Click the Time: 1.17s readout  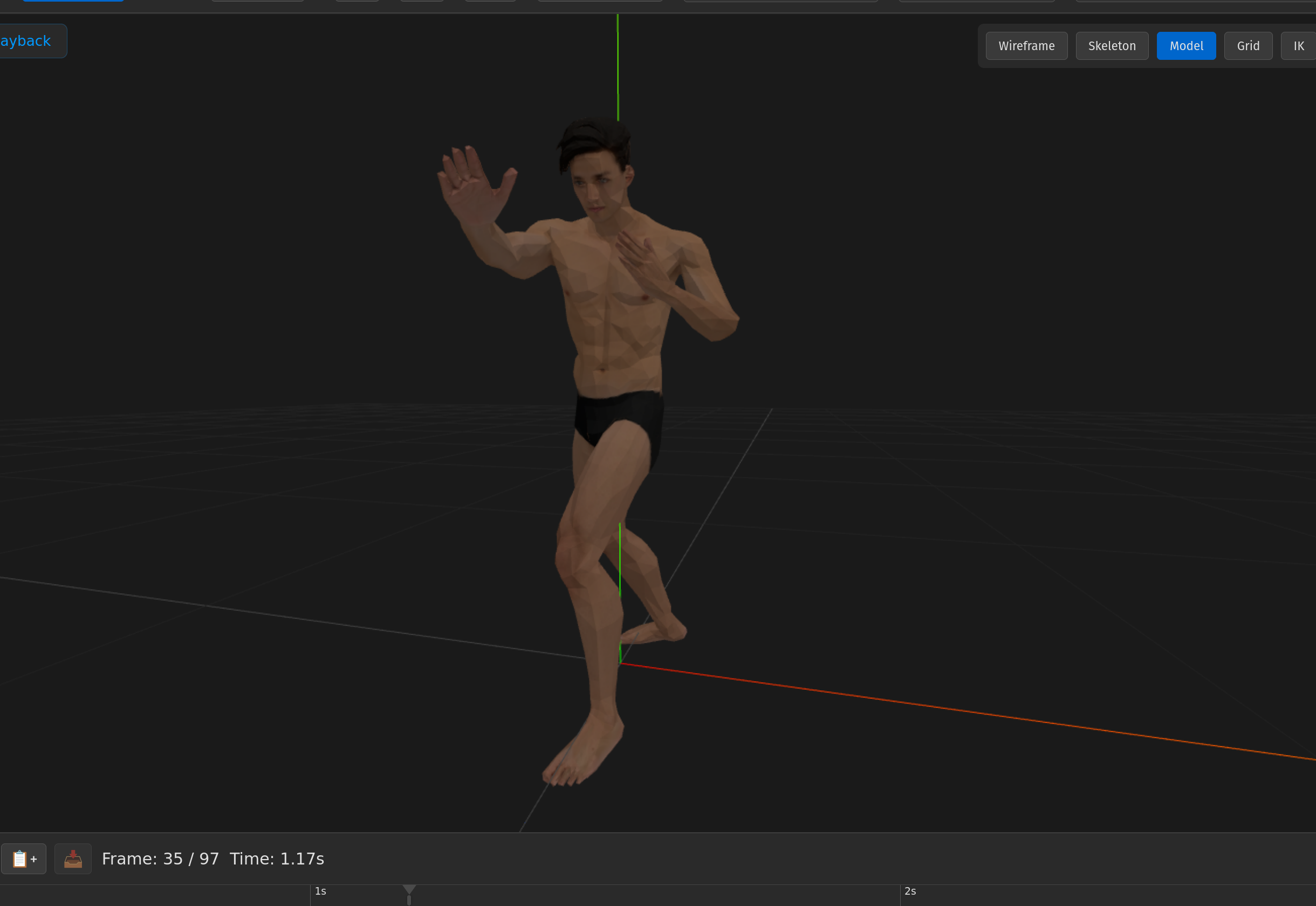(x=277, y=859)
